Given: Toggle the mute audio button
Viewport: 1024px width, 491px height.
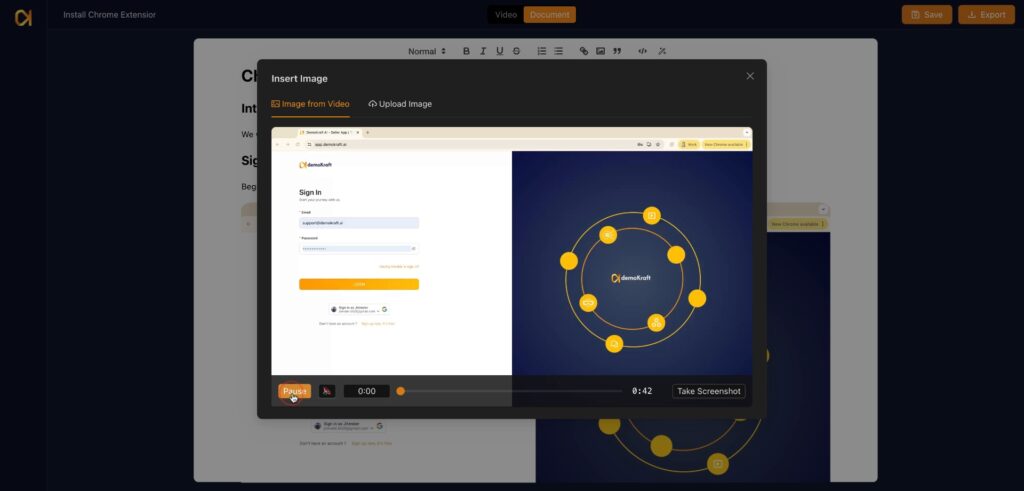Looking at the screenshot, I should point(327,391).
